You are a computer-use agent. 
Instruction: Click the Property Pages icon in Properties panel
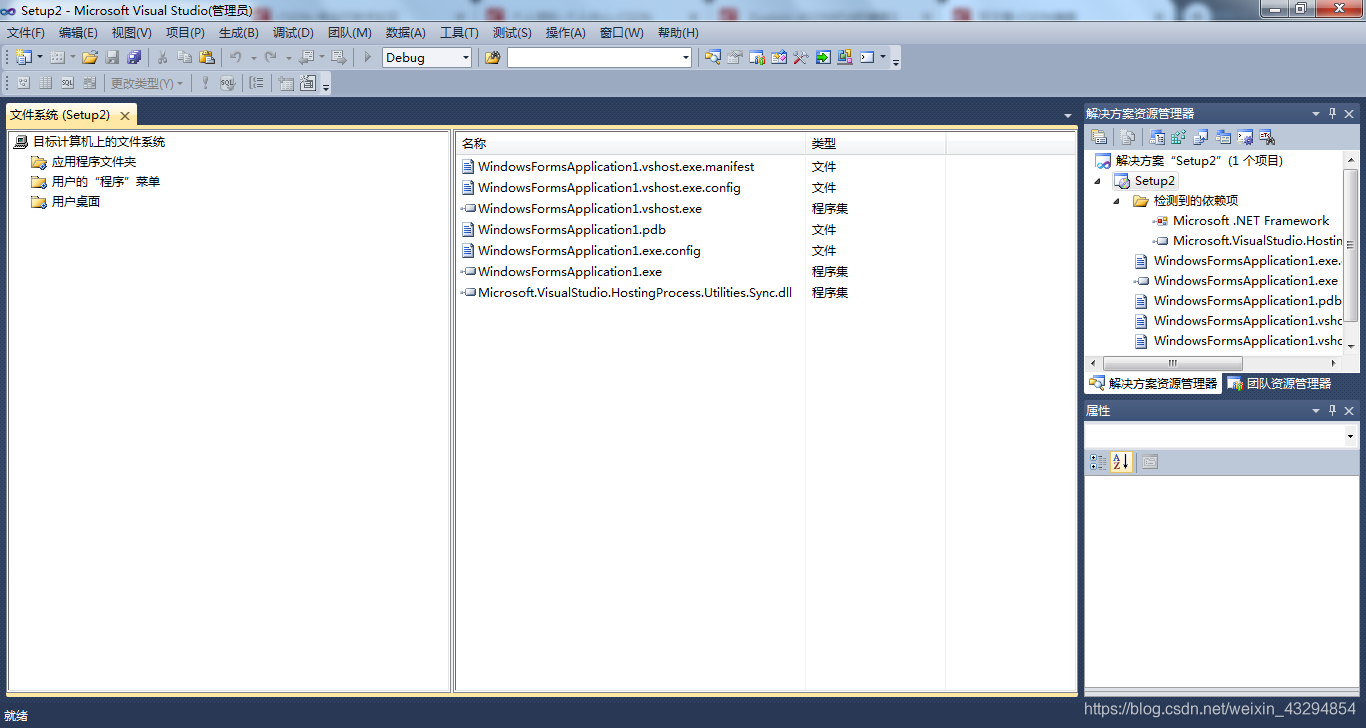coord(1150,462)
